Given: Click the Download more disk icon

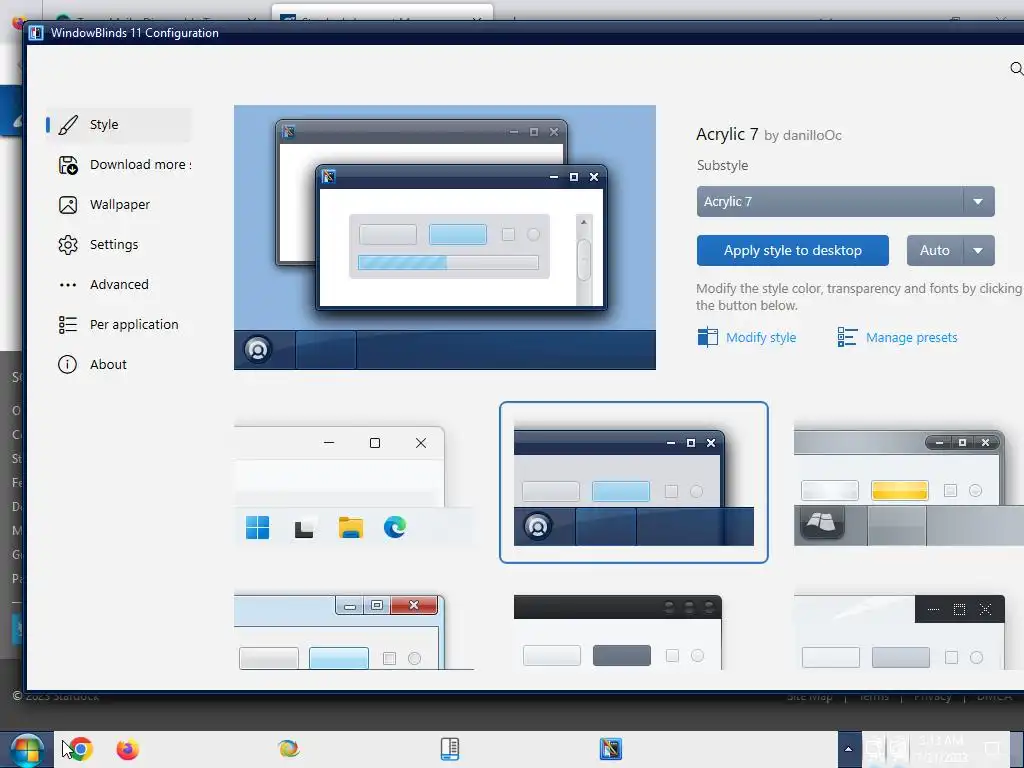Looking at the screenshot, I should [68, 165].
